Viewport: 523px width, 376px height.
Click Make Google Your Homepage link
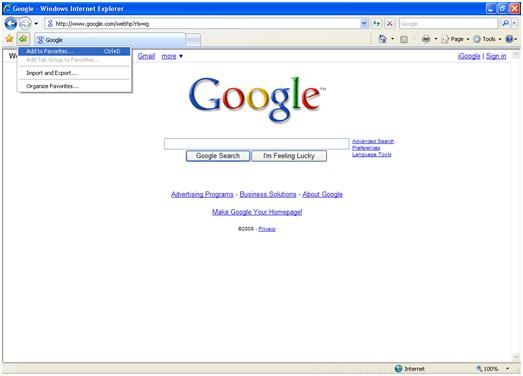257,212
